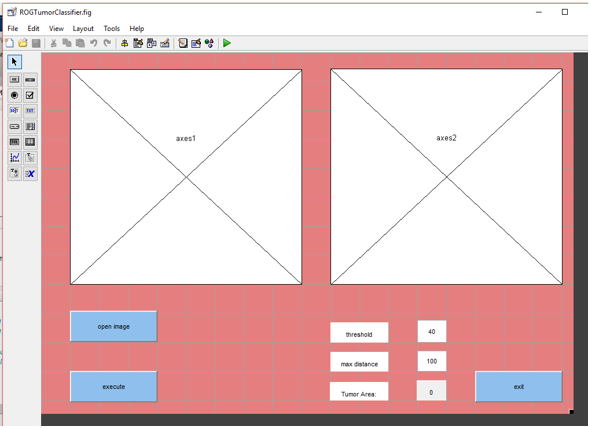
Task: Pick the Listbox component
Action: click(30, 126)
